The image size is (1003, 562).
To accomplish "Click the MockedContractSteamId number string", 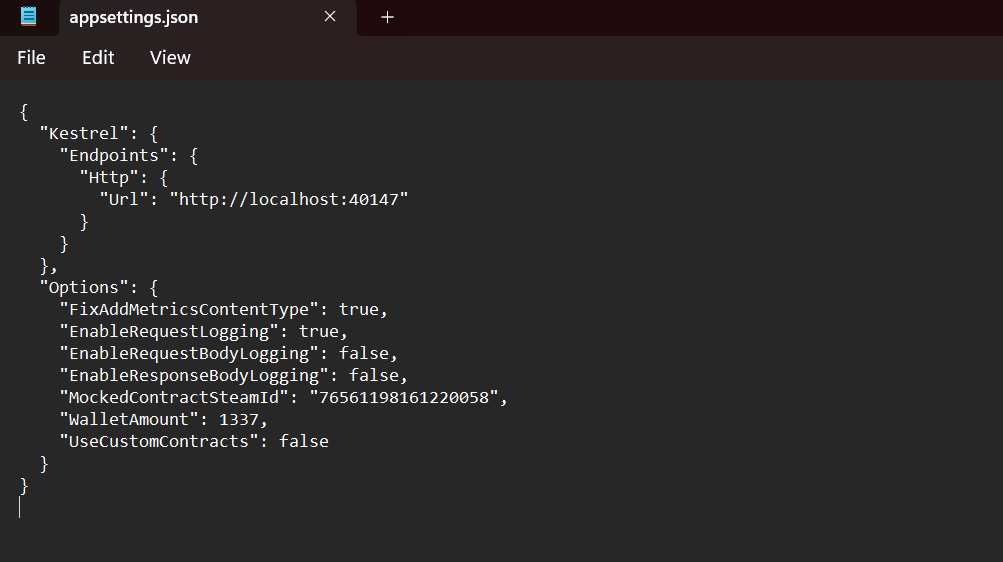I will 404,398.
